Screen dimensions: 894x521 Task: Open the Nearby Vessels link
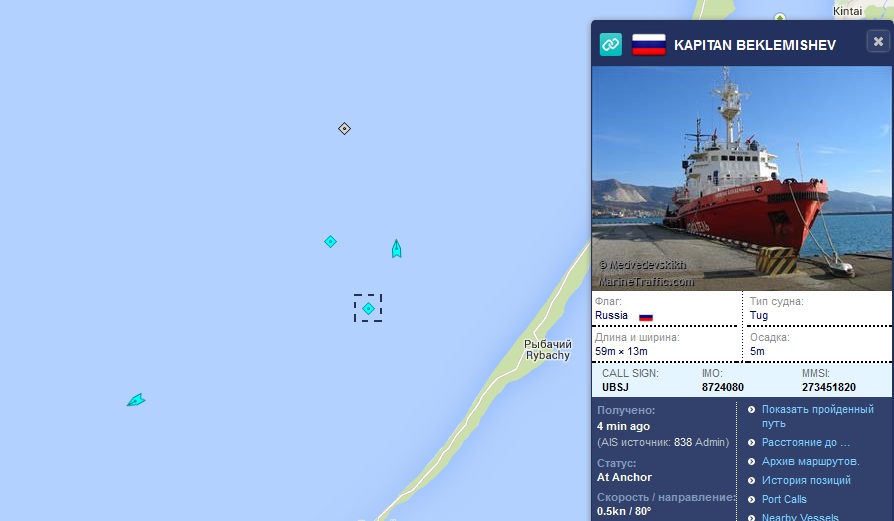[x=800, y=516]
